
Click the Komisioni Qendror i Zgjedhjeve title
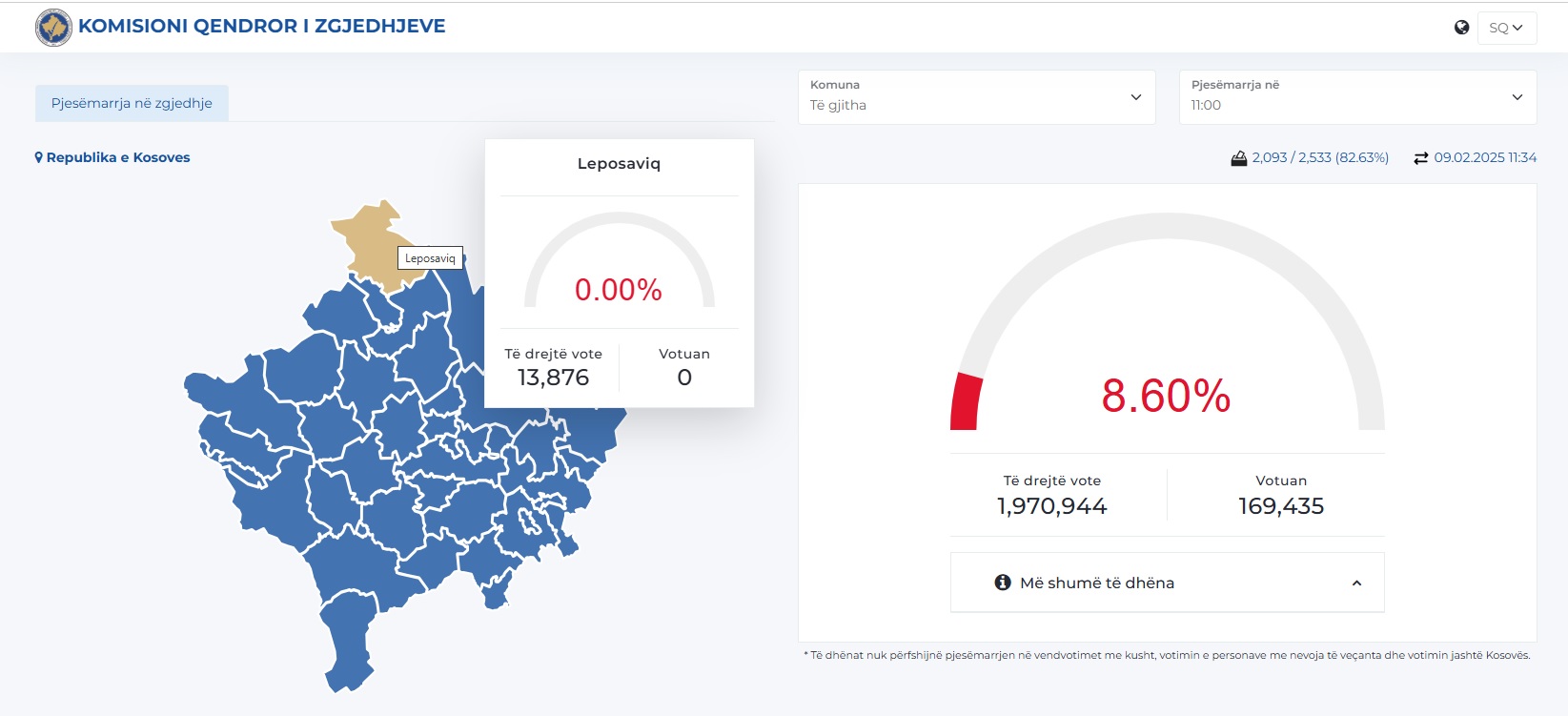tap(262, 27)
